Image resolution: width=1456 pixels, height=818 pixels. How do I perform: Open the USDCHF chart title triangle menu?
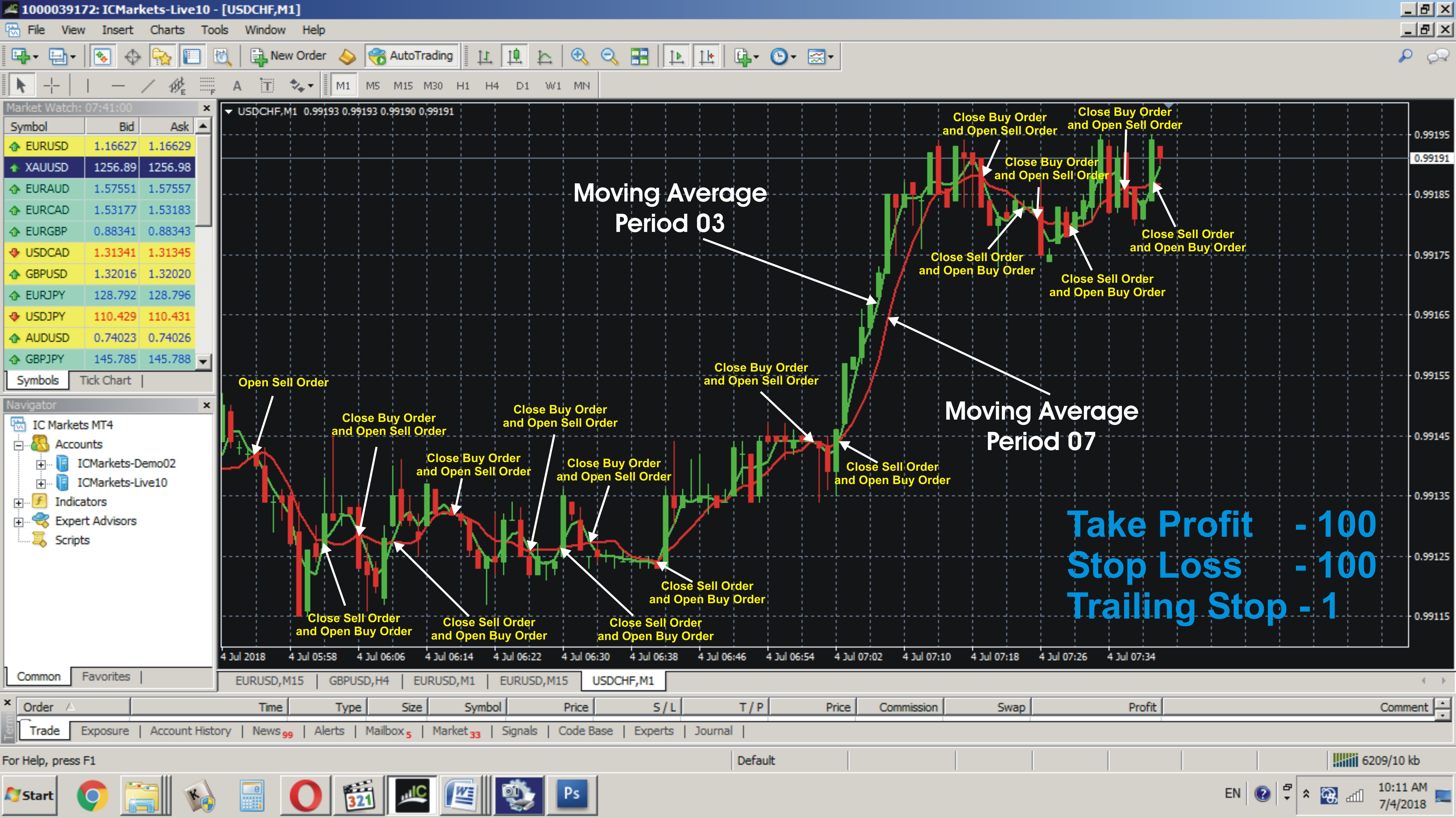[x=229, y=111]
